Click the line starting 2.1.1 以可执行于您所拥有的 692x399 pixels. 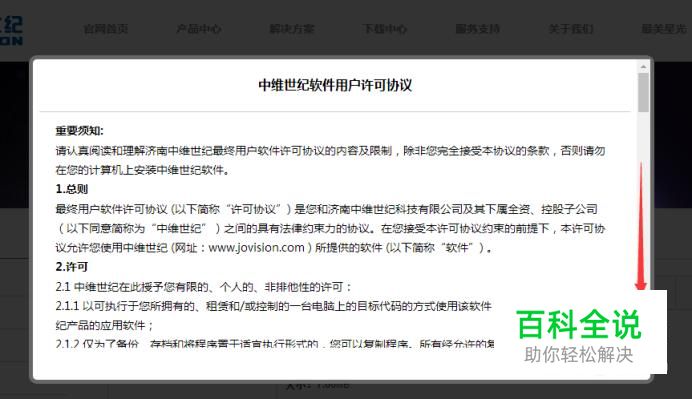click(x=274, y=306)
